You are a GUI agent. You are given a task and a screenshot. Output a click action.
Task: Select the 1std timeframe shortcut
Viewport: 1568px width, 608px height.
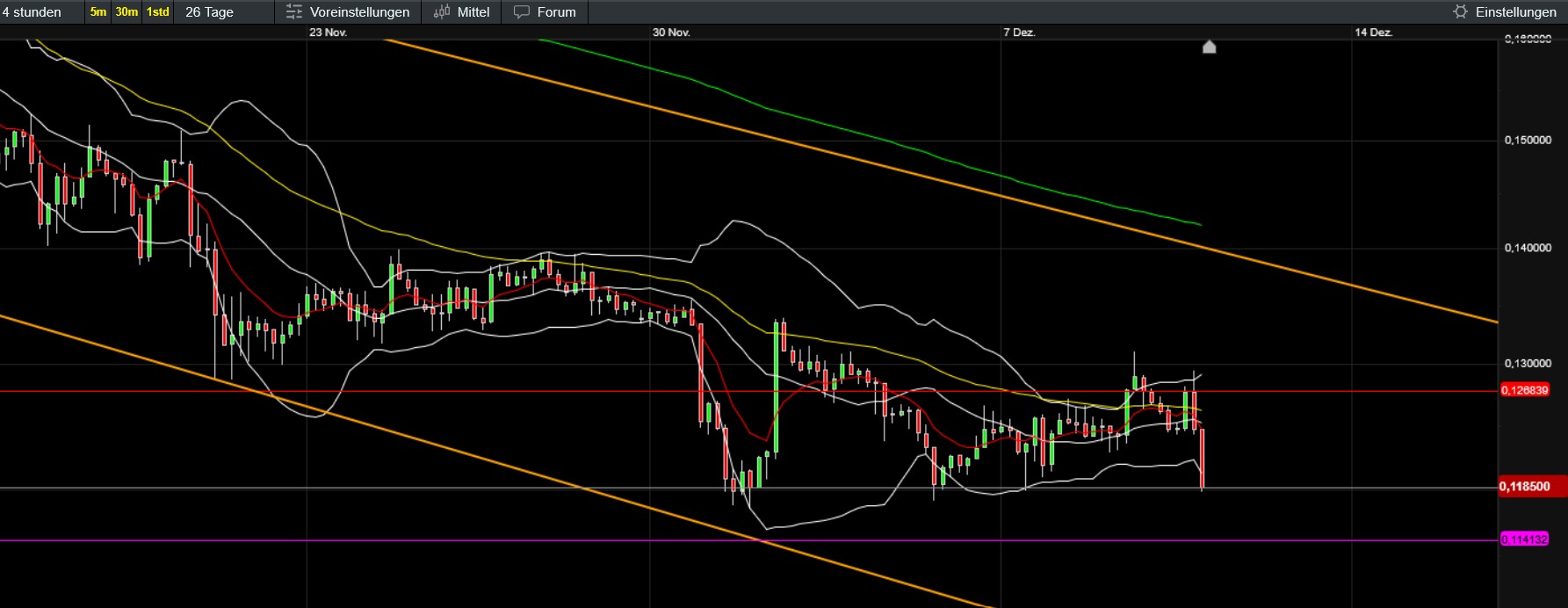[158, 12]
